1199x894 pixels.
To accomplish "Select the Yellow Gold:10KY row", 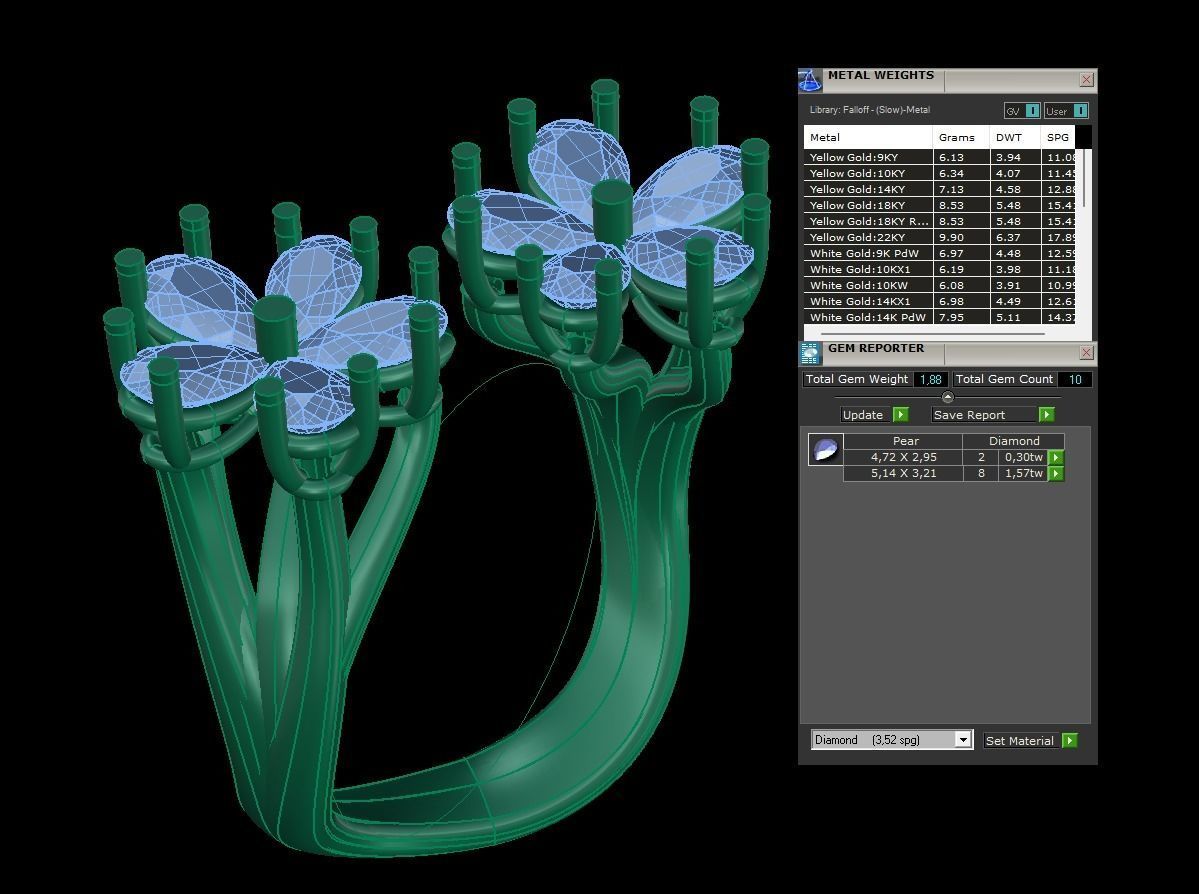I will click(x=940, y=174).
